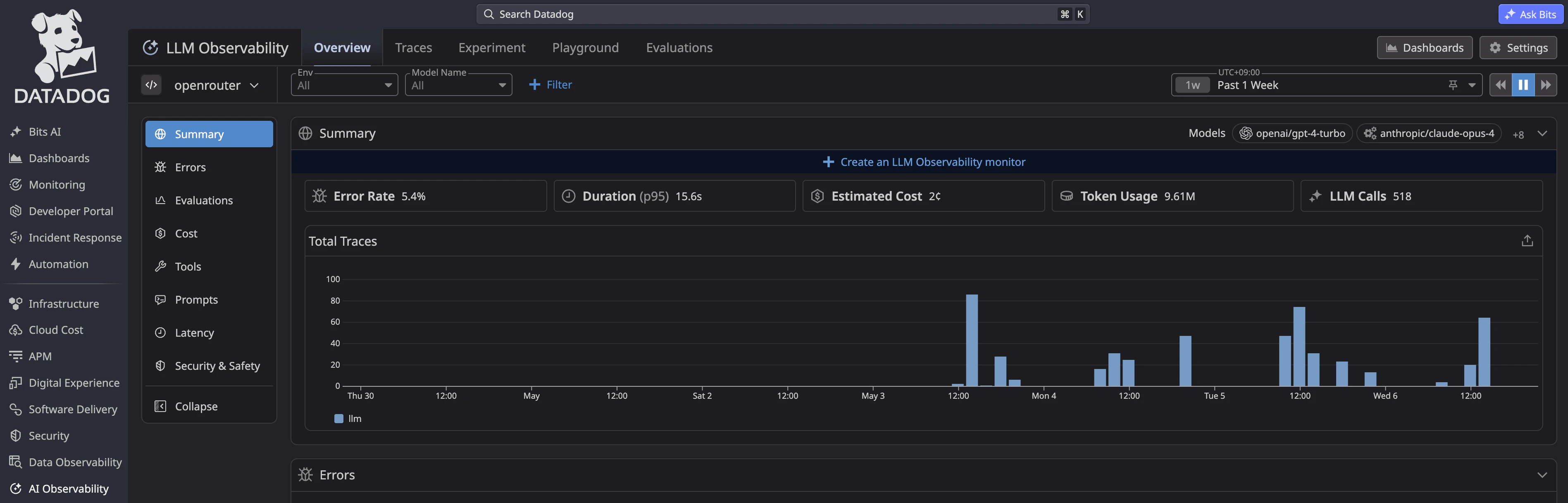Open APM from the sidebar
The height and width of the screenshot is (503, 1568).
pyautogui.click(x=31, y=356)
